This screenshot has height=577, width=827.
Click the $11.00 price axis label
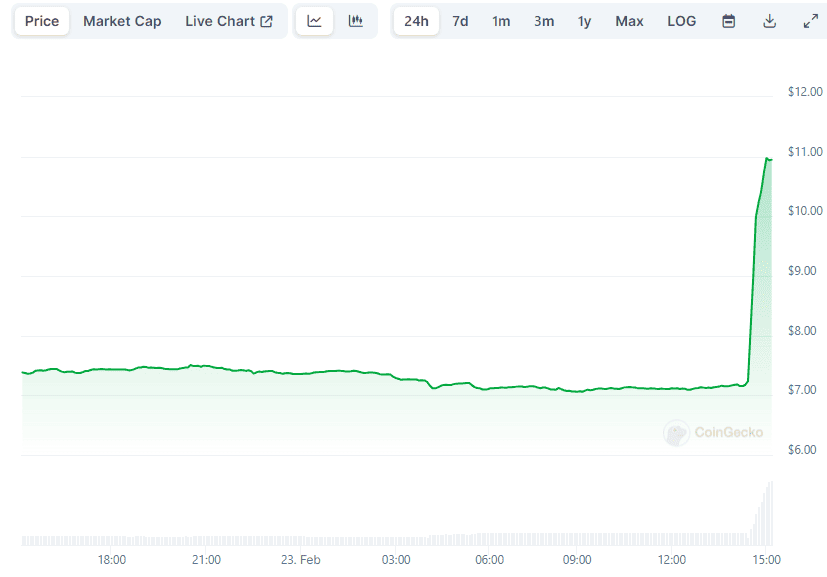pos(805,152)
